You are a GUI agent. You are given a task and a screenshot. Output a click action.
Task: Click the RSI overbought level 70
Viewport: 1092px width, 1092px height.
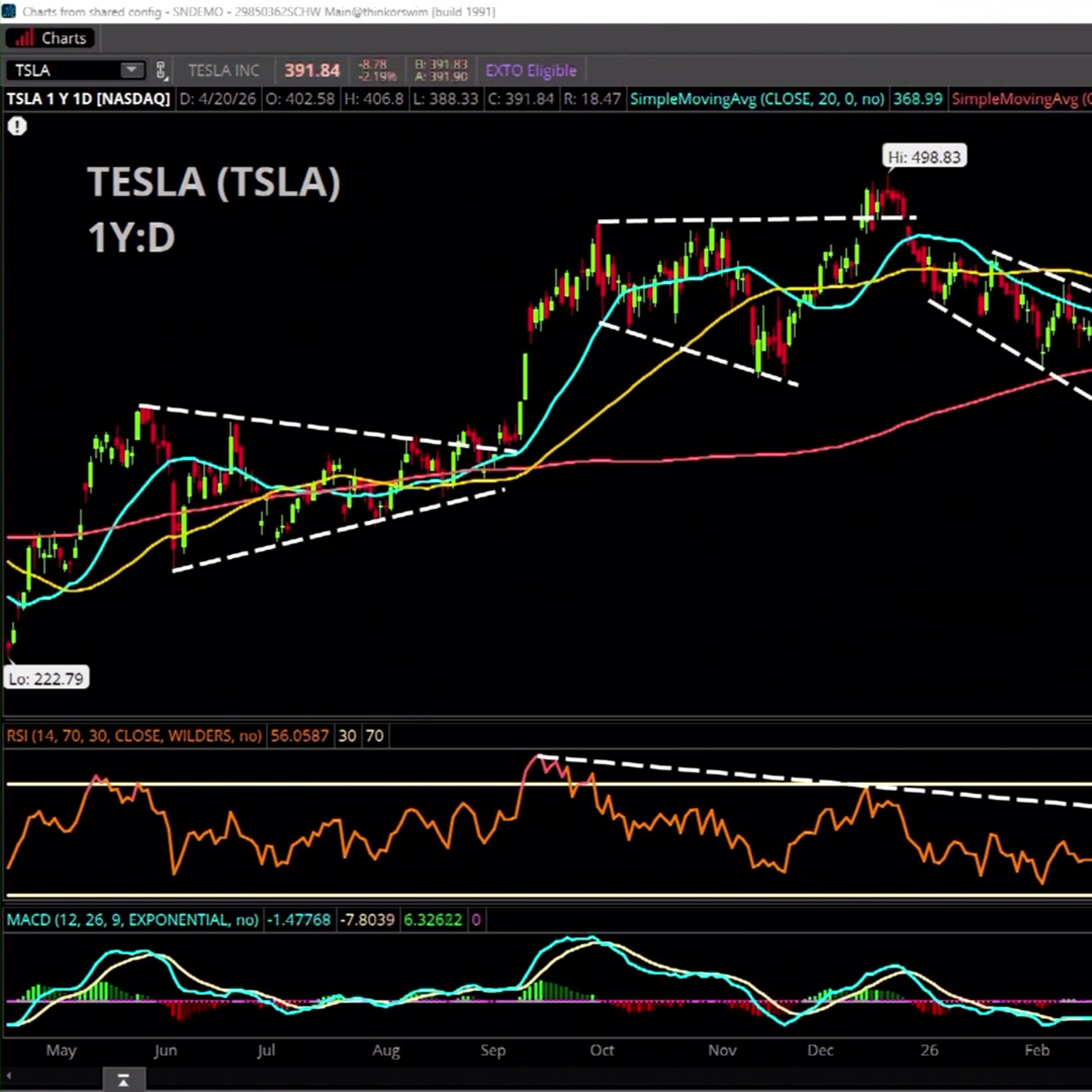(374, 735)
